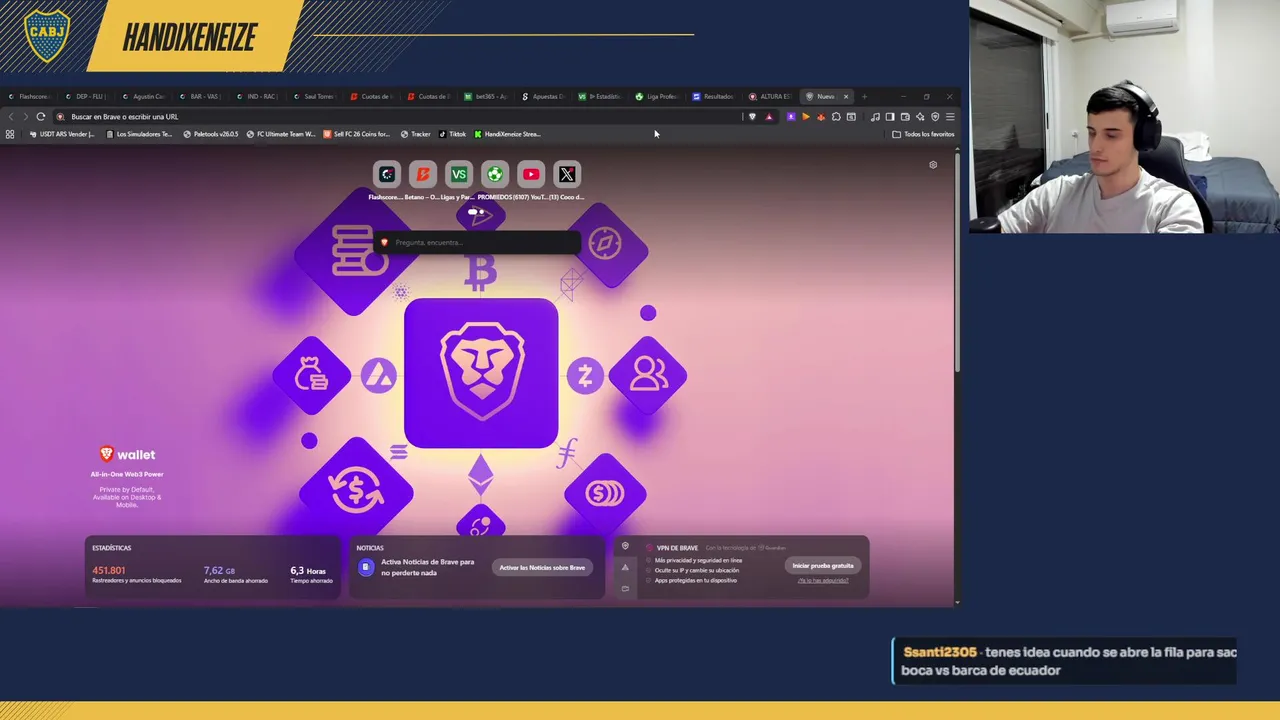Expand the Todos los favoritos folder
The height and width of the screenshot is (720, 1280).
923,134
